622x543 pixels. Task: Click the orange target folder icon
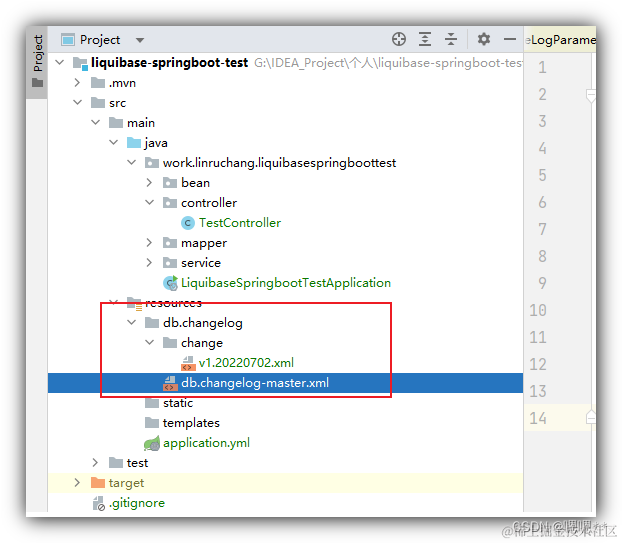click(x=98, y=482)
